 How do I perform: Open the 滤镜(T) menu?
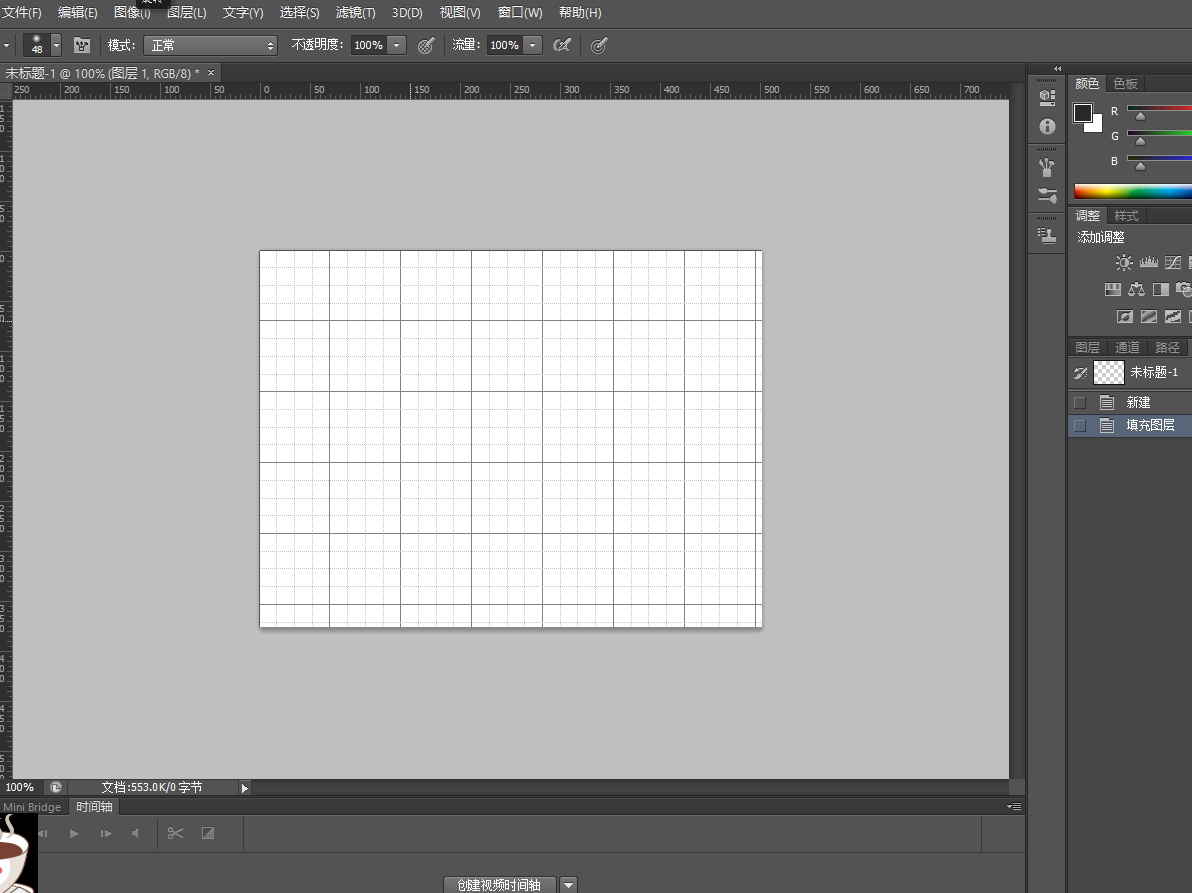pyautogui.click(x=355, y=13)
